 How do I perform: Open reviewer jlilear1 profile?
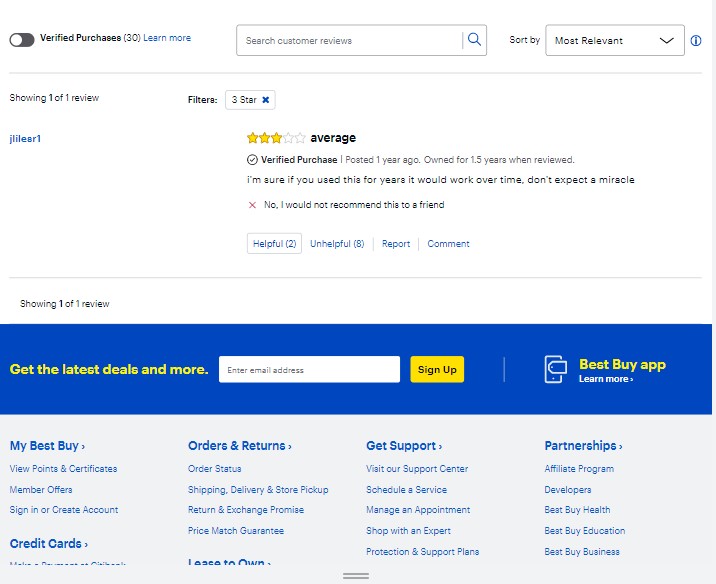tap(25, 138)
